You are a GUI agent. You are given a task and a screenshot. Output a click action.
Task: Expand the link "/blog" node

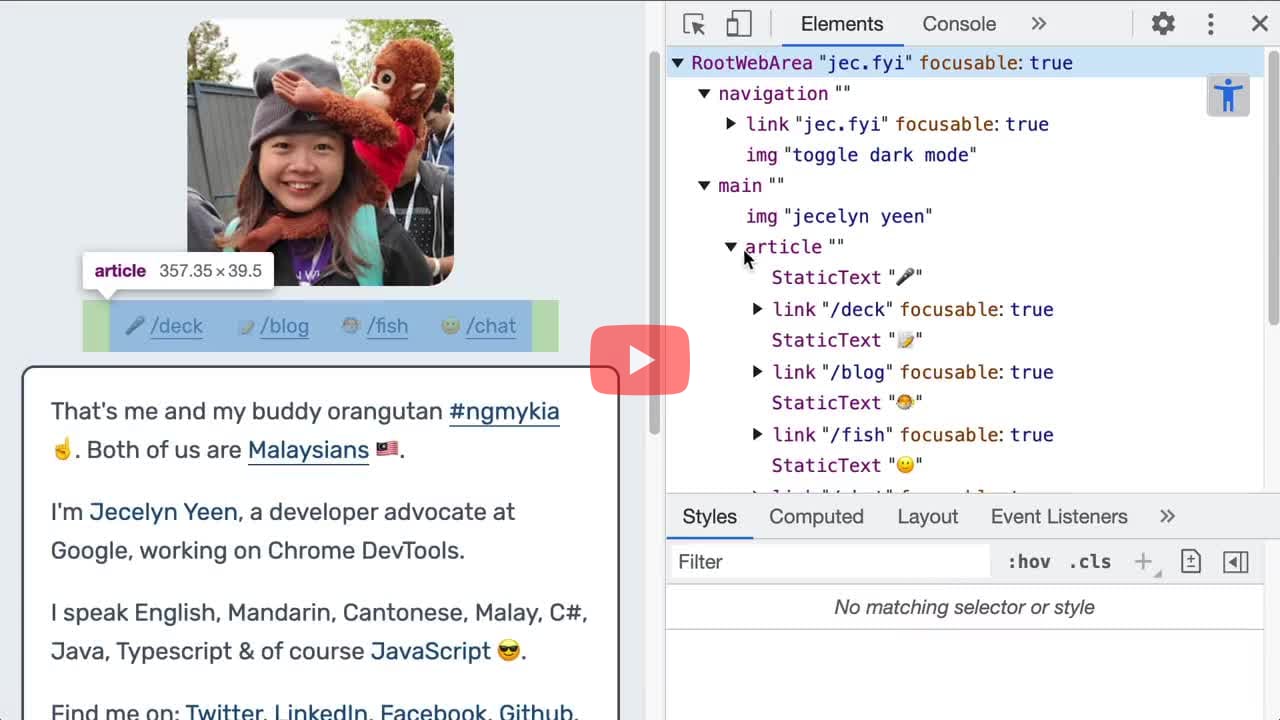[758, 372]
